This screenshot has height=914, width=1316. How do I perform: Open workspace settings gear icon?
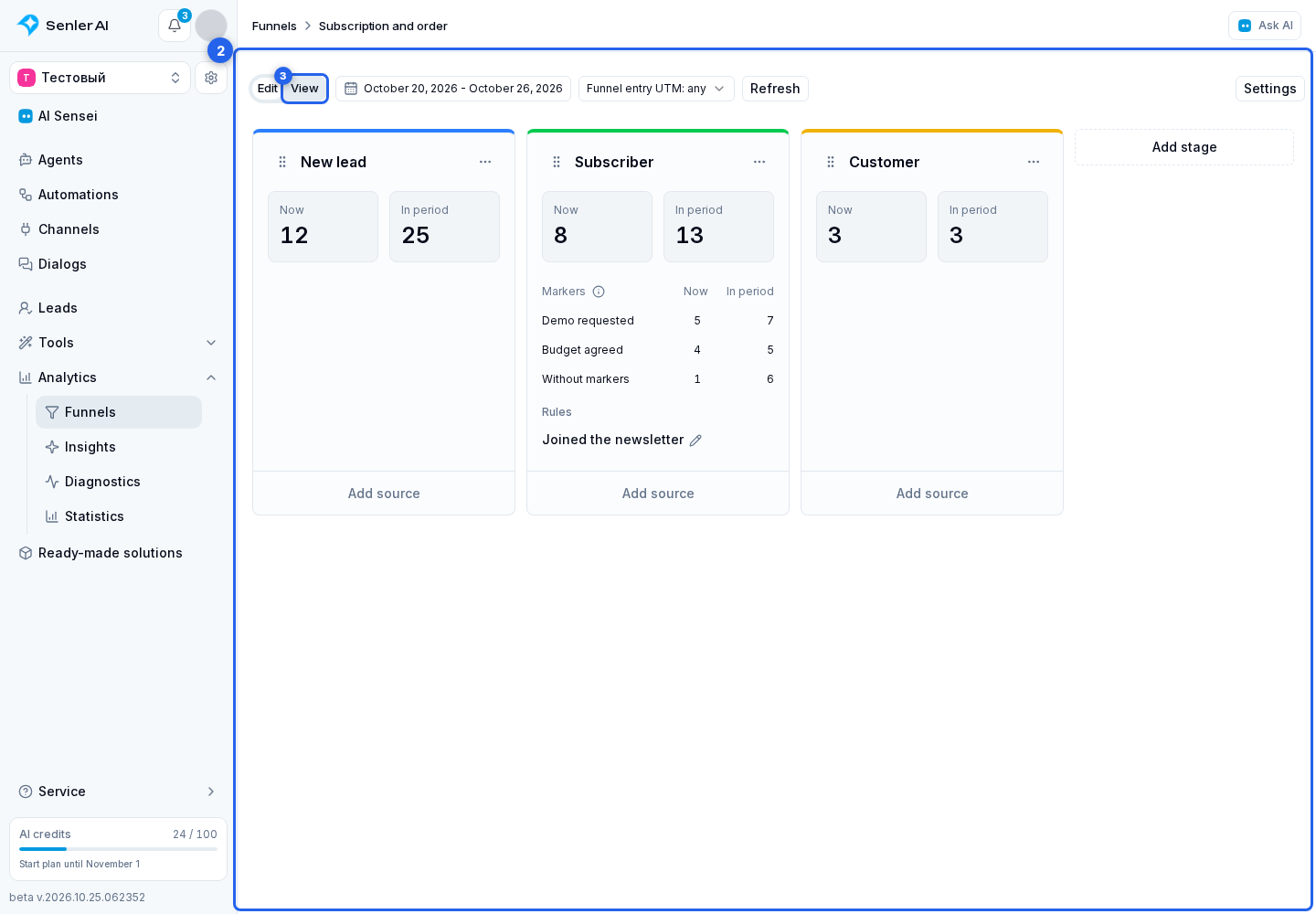pos(211,78)
